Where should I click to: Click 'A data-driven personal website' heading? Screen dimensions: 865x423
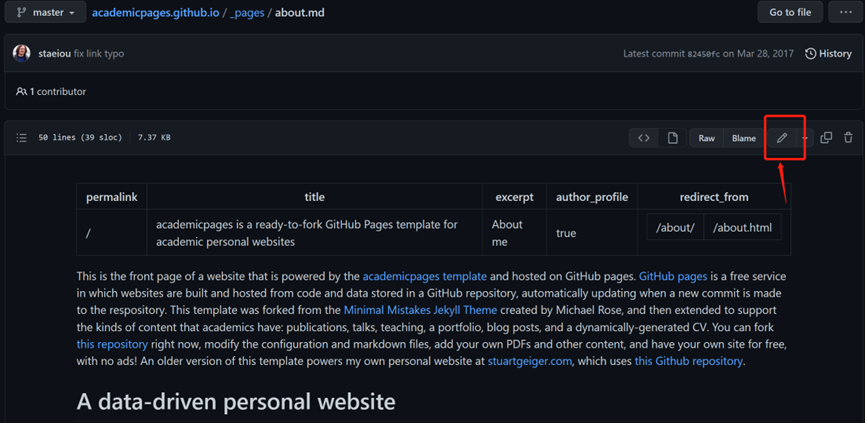(x=236, y=402)
